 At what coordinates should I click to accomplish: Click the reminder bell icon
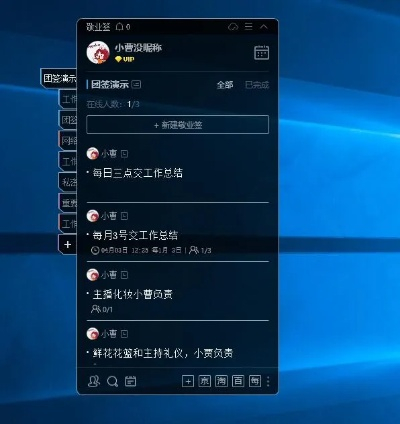[119, 27]
